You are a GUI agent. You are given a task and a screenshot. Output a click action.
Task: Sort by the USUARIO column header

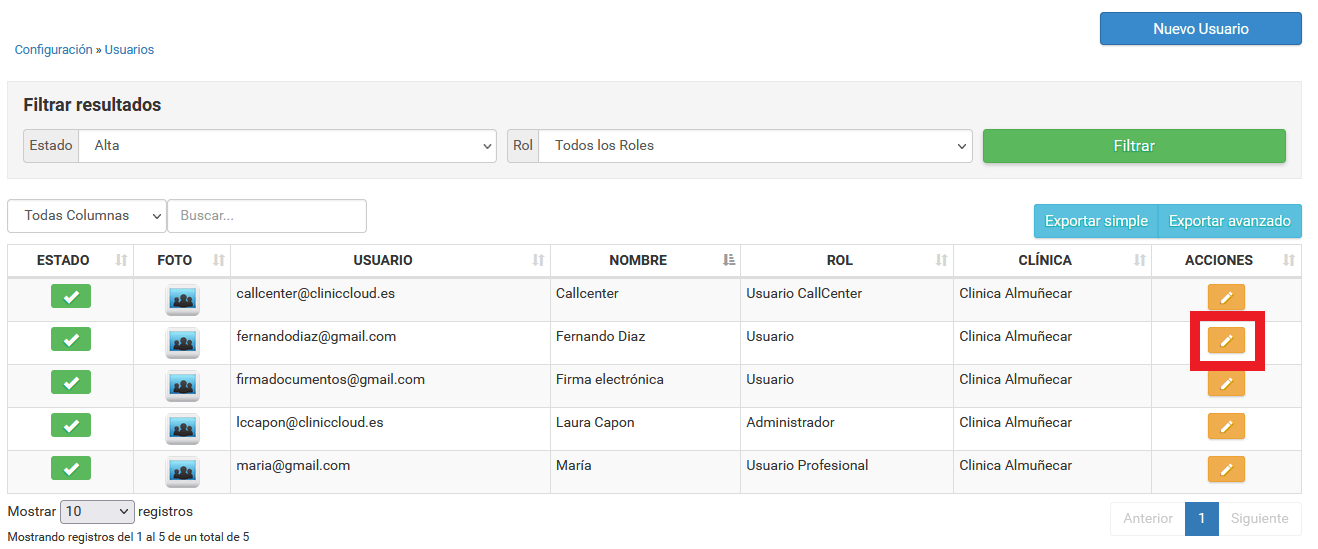tap(383, 260)
